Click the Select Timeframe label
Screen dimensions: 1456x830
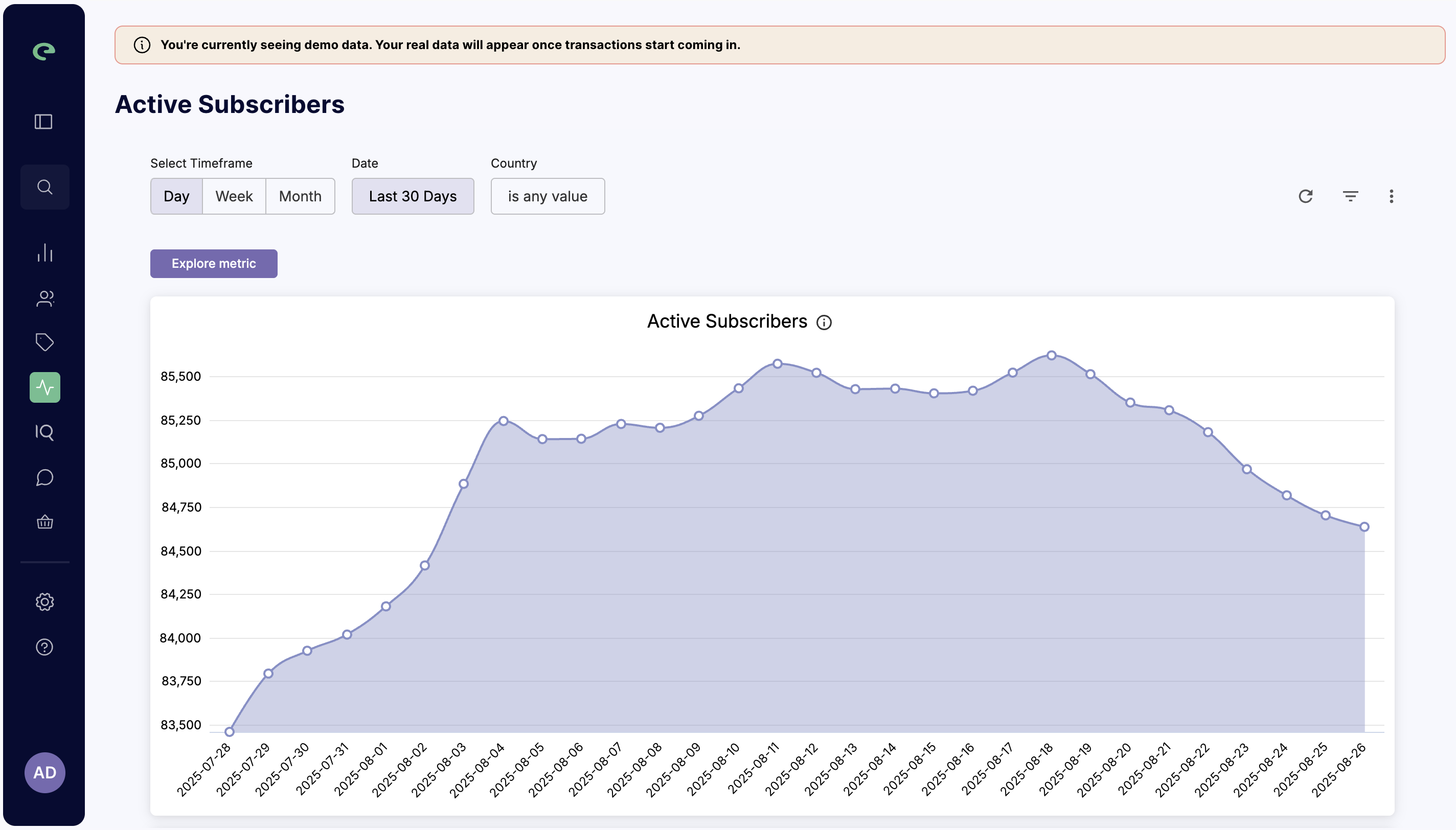click(201, 163)
